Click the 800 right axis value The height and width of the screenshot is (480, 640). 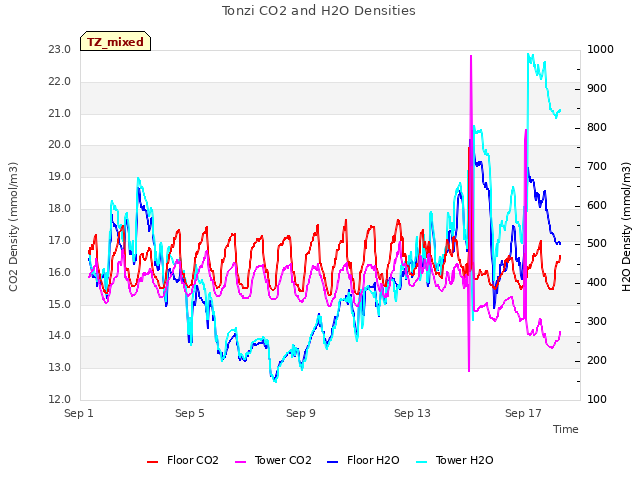tap(597, 128)
